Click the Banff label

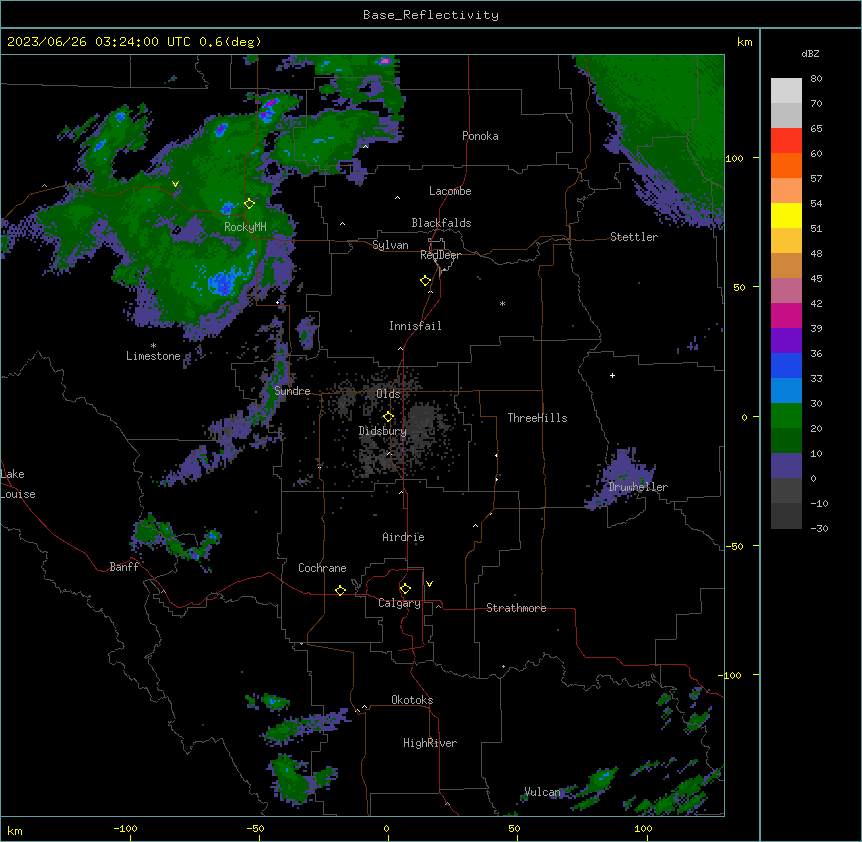(124, 567)
